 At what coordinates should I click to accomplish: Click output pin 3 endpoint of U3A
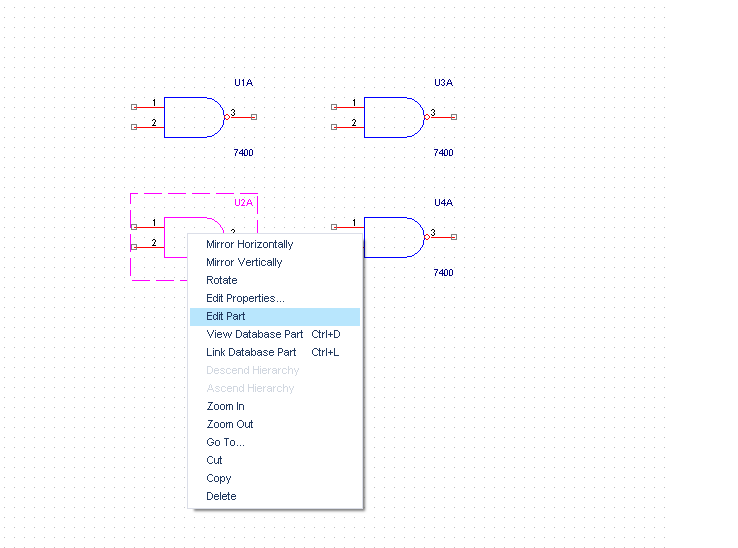454,117
